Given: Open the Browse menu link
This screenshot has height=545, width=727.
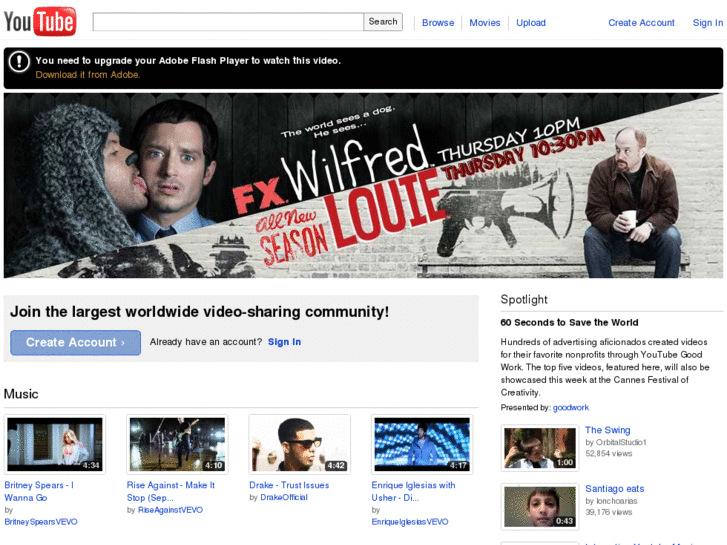Looking at the screenshot, I should click(x=438, y=23).
